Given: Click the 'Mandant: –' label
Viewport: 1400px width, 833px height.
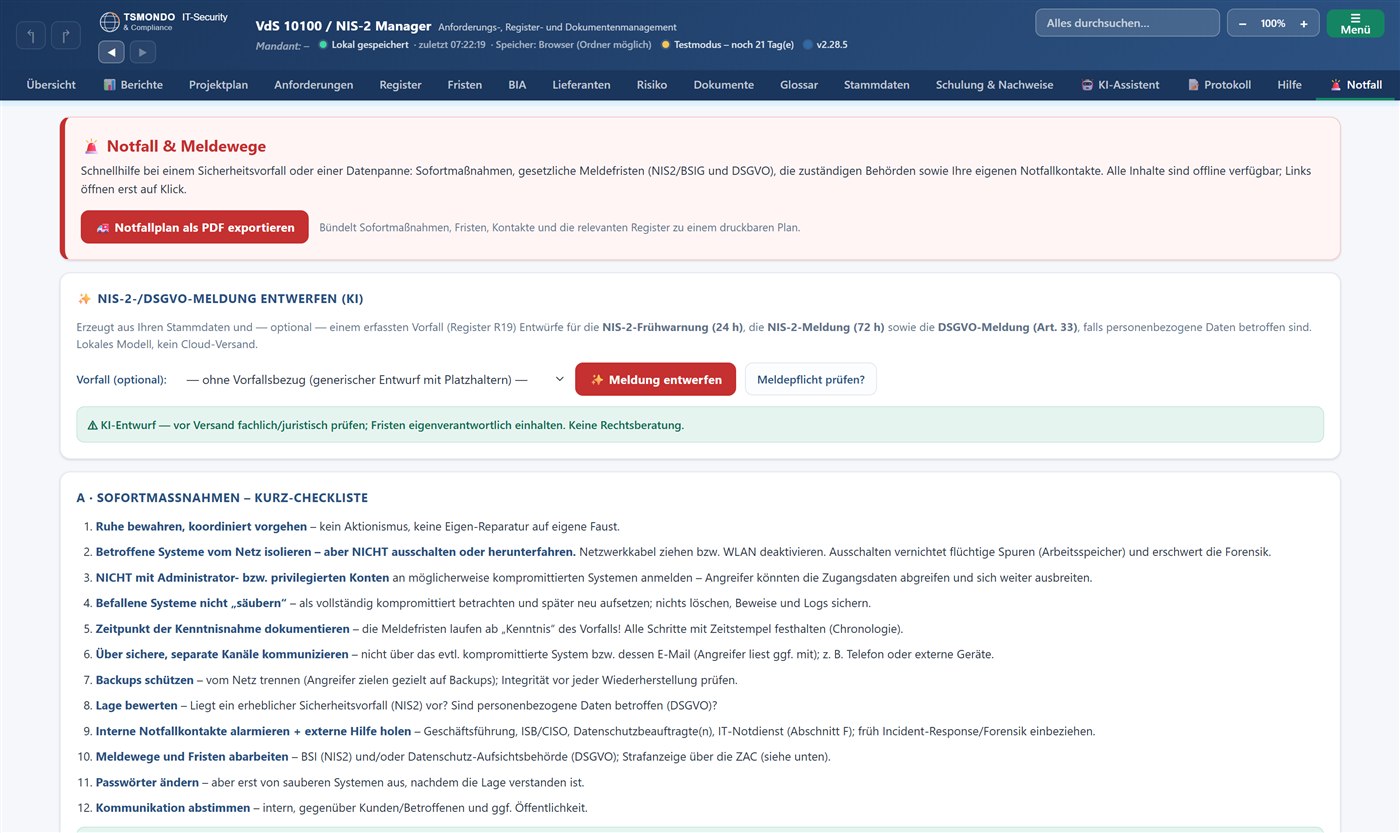Looking at the screenshot, I should [283, 45].
